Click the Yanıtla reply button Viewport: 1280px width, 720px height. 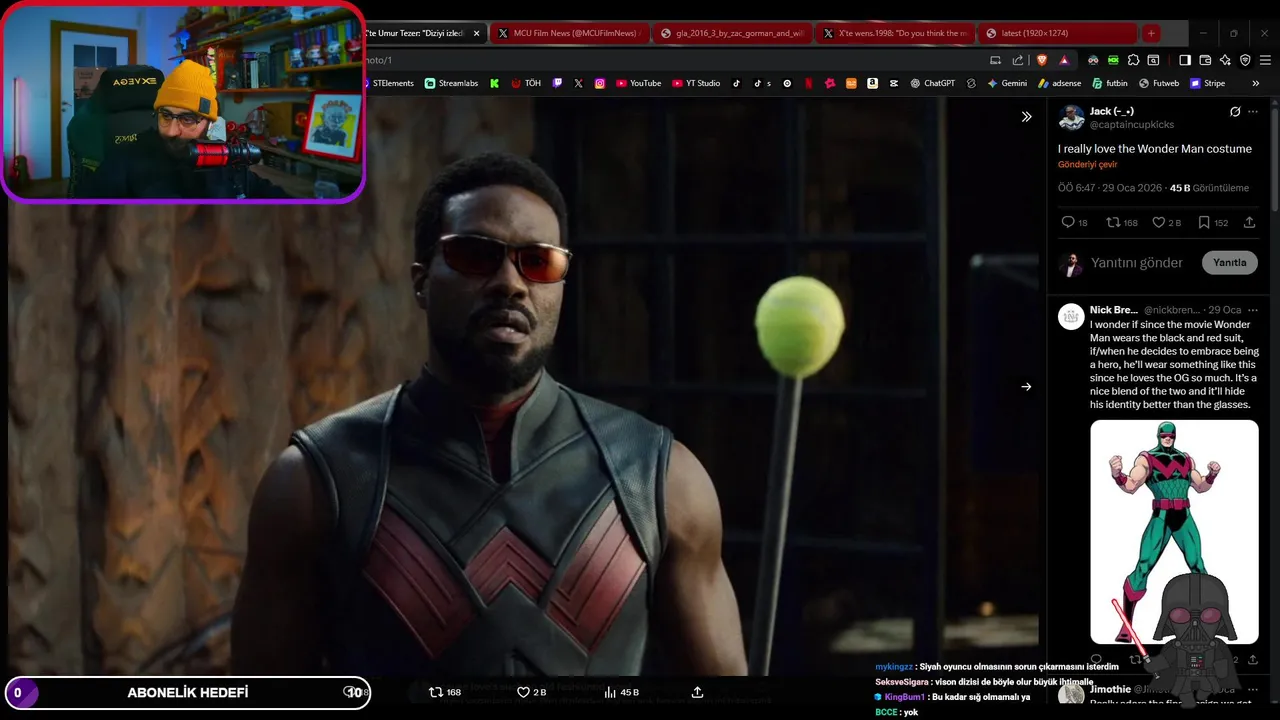click(x=1229, y=262)
